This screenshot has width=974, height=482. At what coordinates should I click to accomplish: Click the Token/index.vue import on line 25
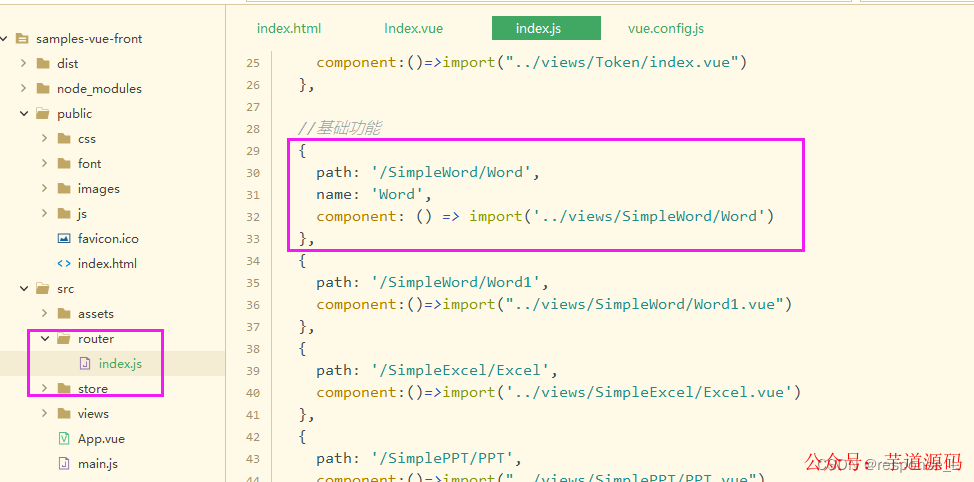coord(531,63)
